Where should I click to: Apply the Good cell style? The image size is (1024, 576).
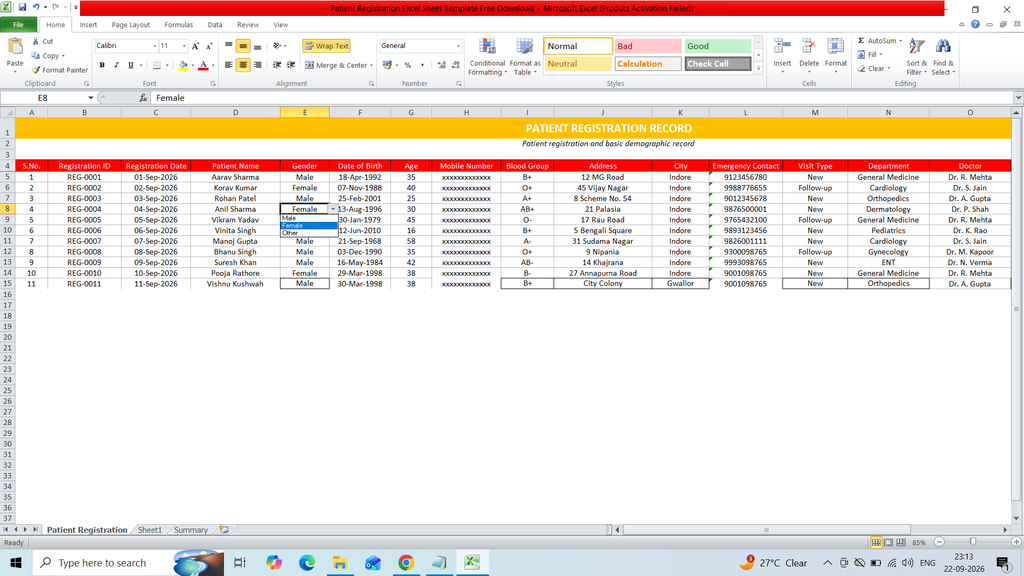pyautogui.click(x=717, y=46)
